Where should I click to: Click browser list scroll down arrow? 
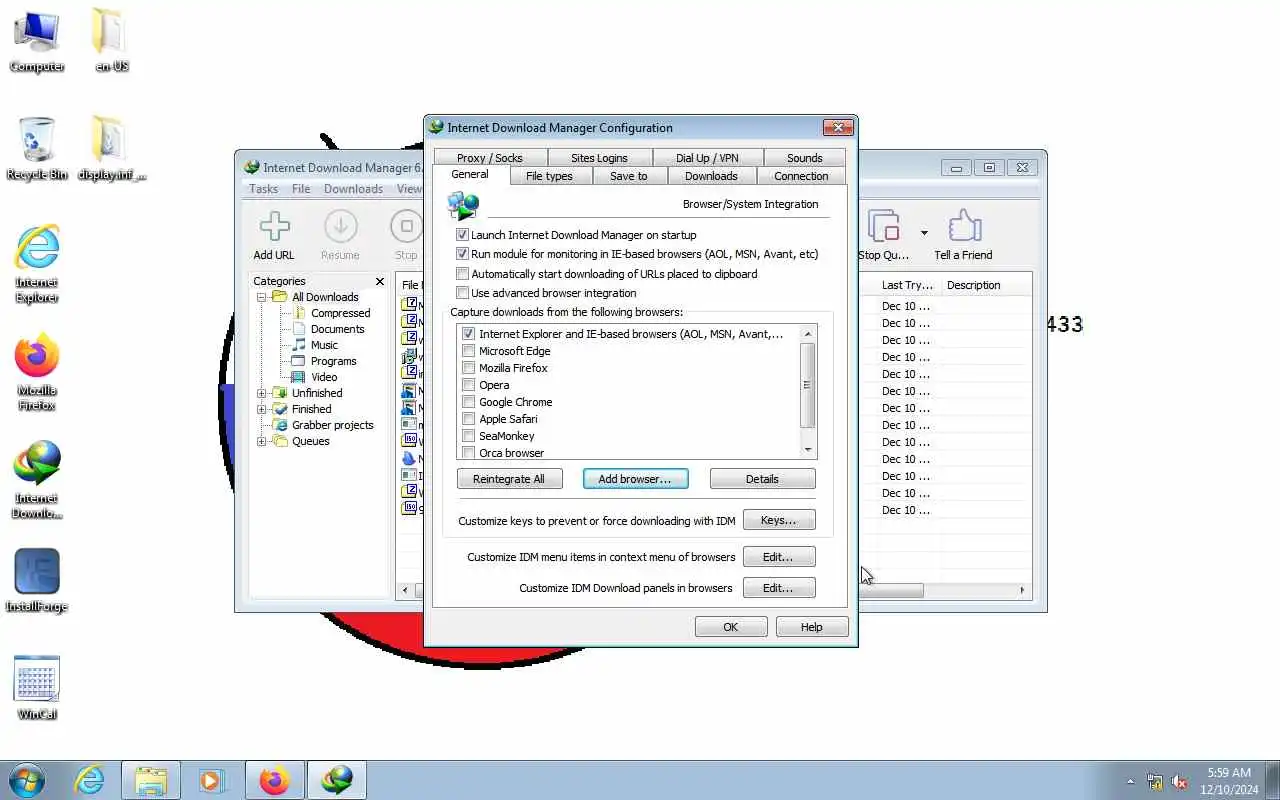[808, 450]
